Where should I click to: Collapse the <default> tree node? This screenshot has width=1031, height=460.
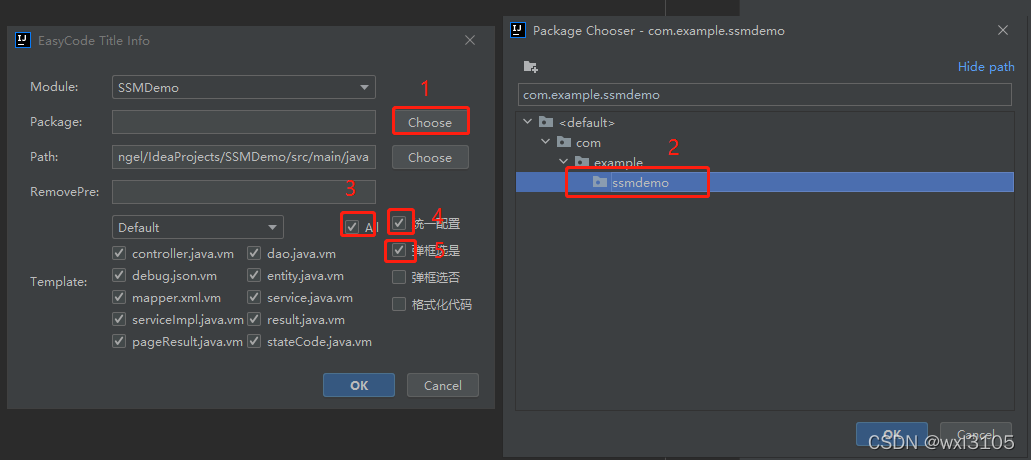click(527, 122)
